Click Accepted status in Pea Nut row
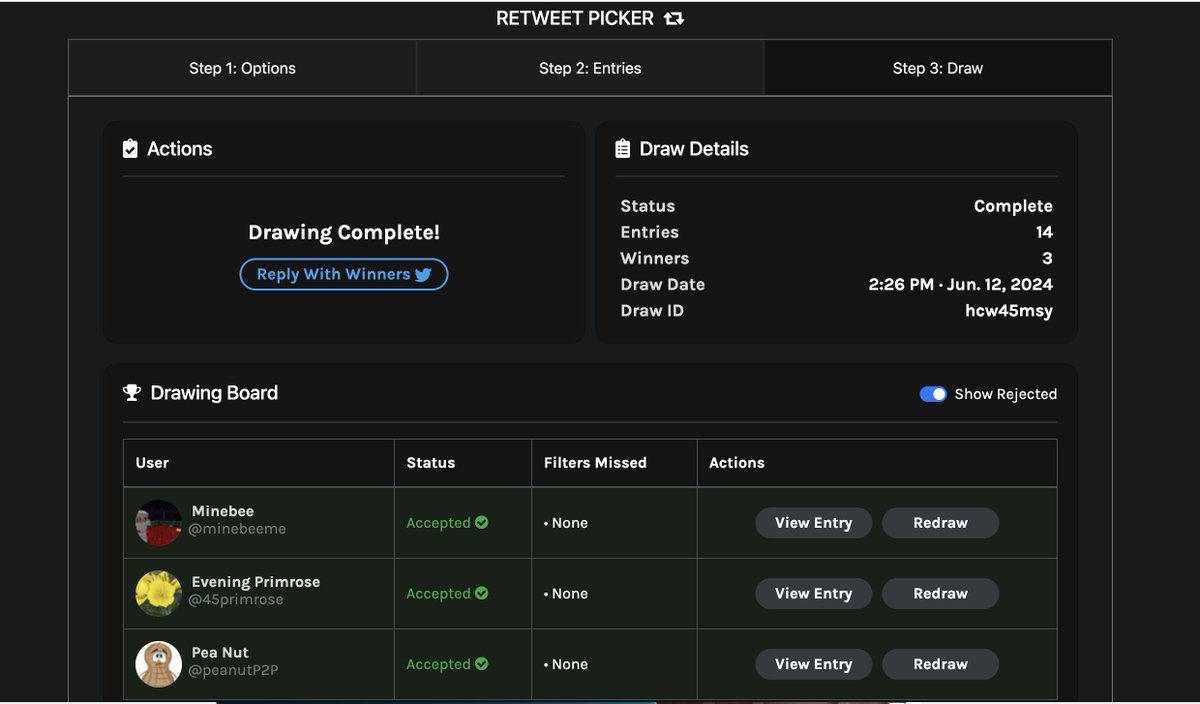Image resolution: width=1200 pixels, height=704 pixels. 438,664
